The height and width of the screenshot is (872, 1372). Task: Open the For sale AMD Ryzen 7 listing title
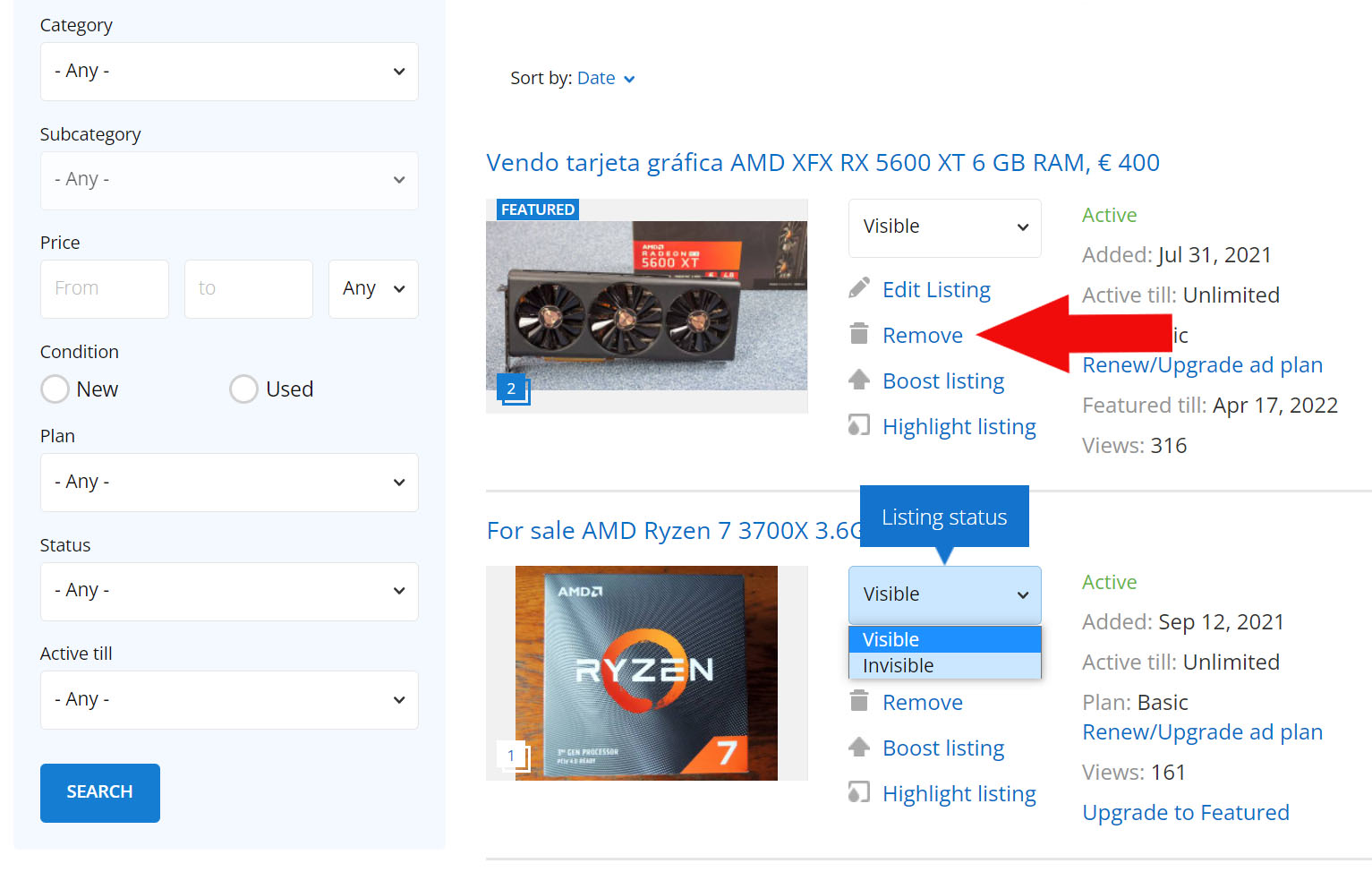pyautogui.click(x=673, y=530)
